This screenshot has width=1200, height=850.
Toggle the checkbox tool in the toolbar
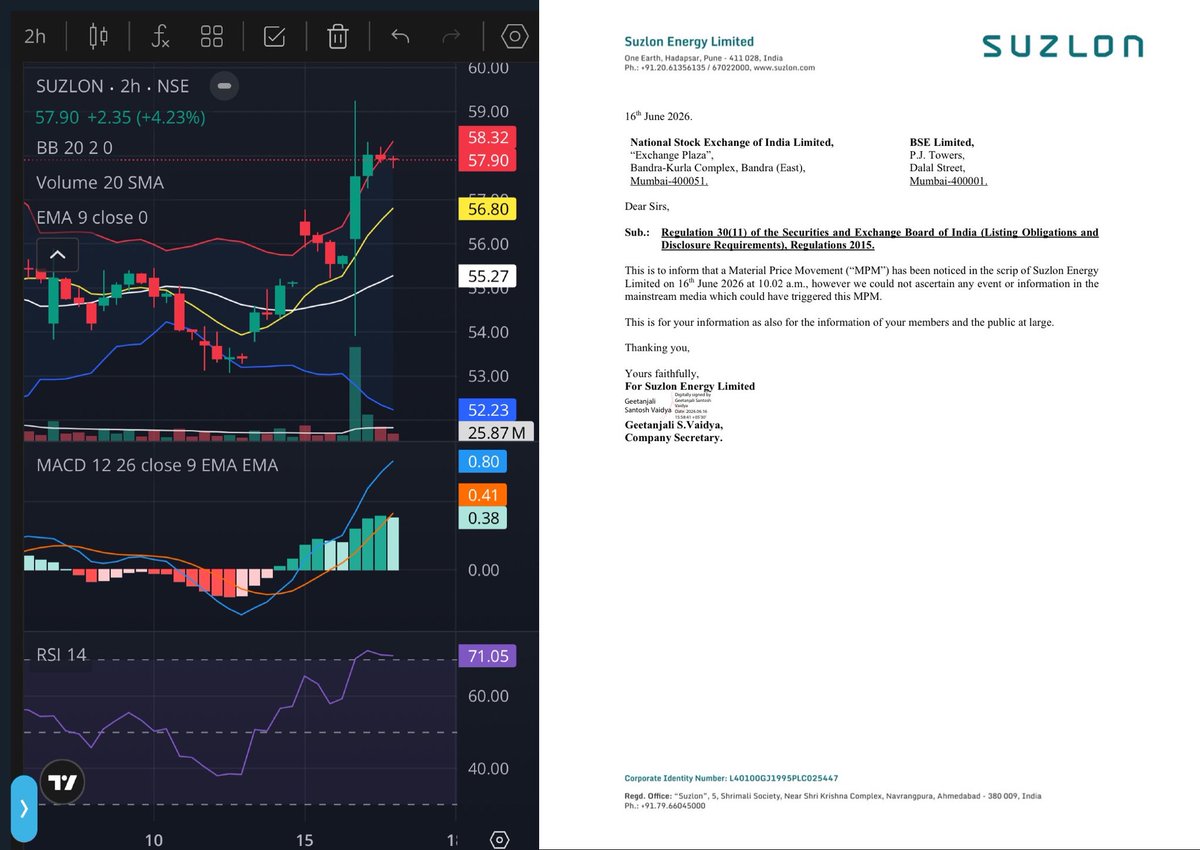(x=274, y=37)
